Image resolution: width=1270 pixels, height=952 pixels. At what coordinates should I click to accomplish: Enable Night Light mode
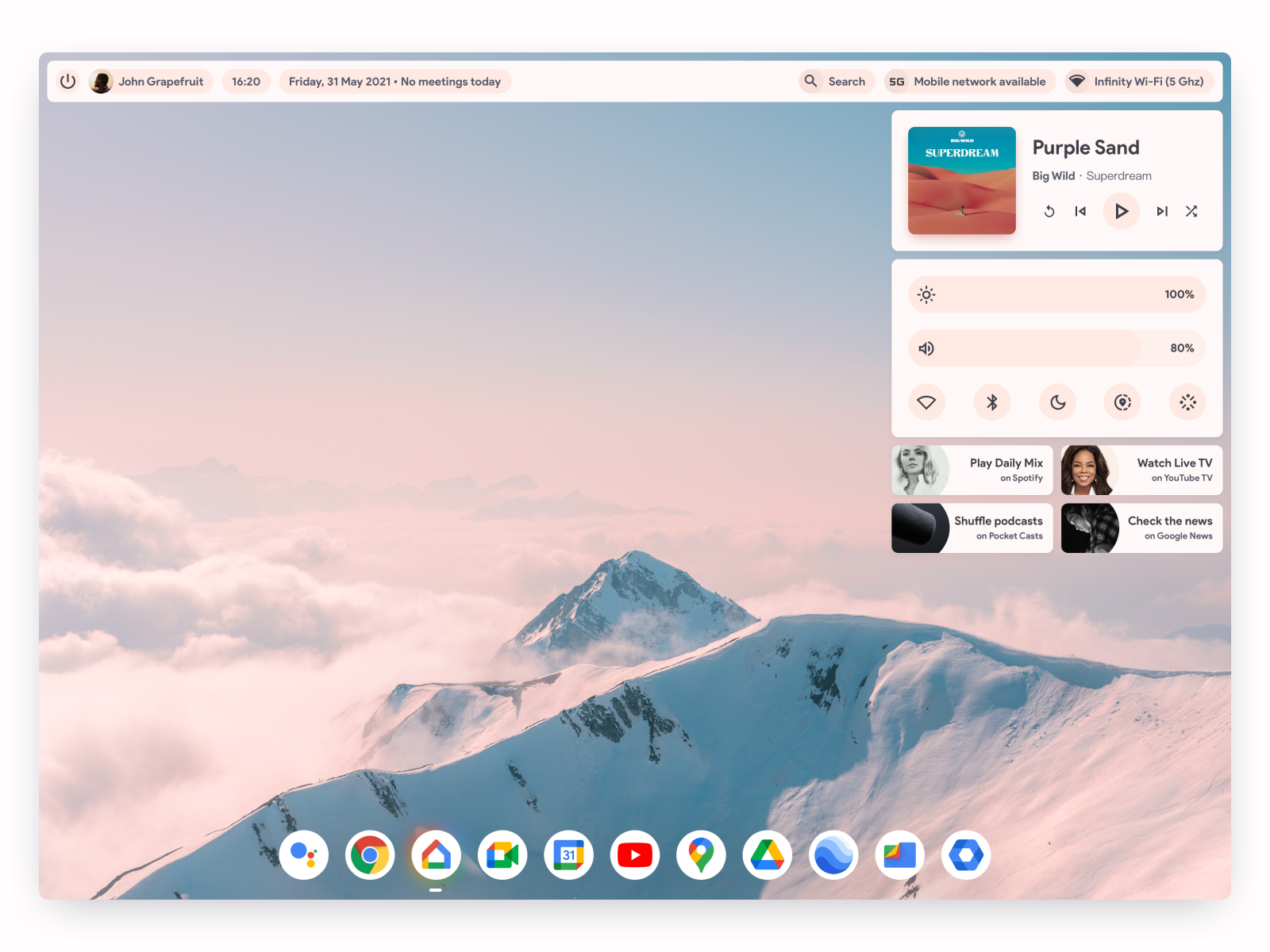click(x=1056, y=402)
